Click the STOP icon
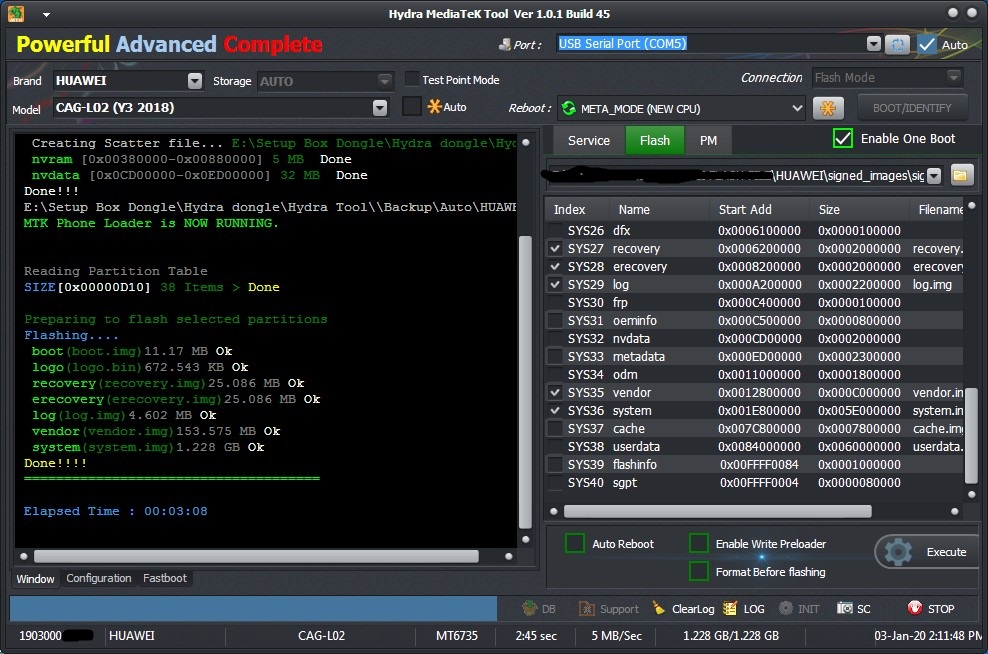Image resolution: width=988 pixels, height=654 pixels. 914,608
